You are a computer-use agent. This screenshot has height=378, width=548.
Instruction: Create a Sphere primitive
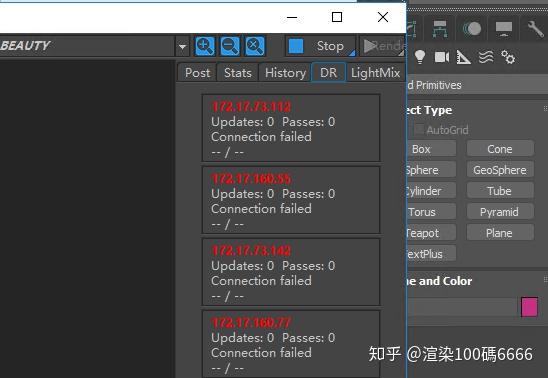point(431,170)
